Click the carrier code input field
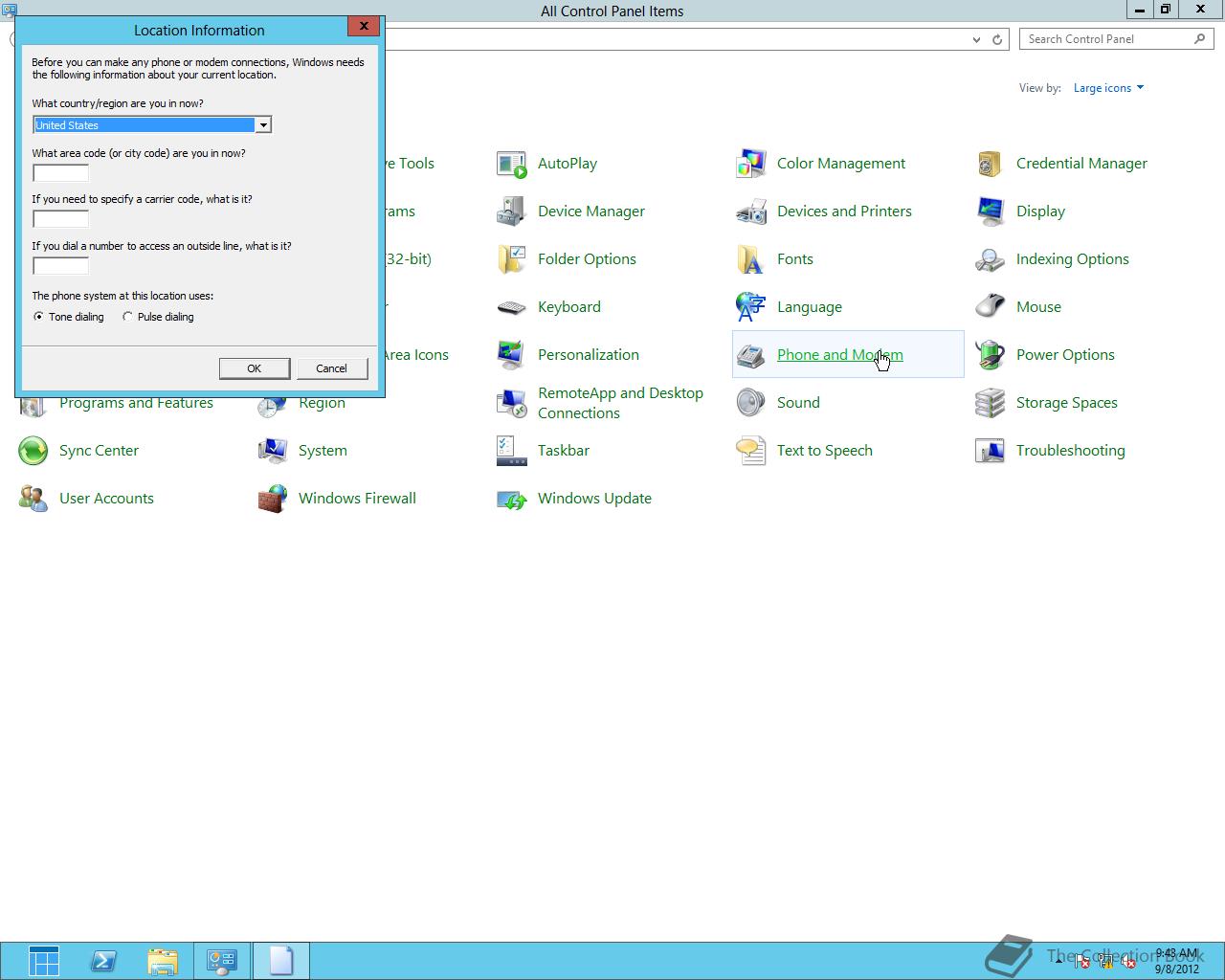1225x980 pixels. 61,219
